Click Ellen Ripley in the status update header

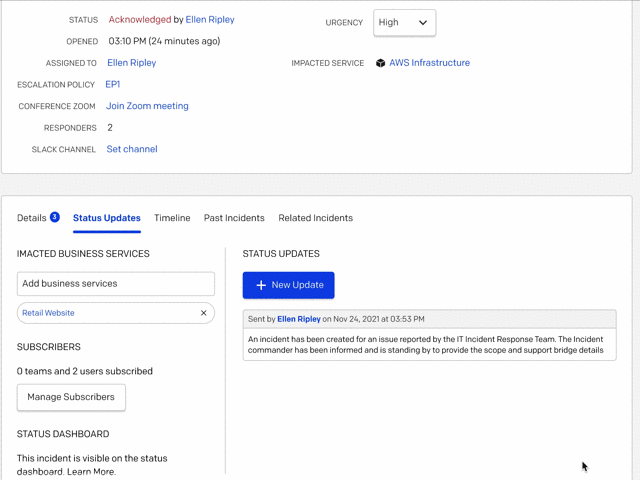click(x=299, y=319)
